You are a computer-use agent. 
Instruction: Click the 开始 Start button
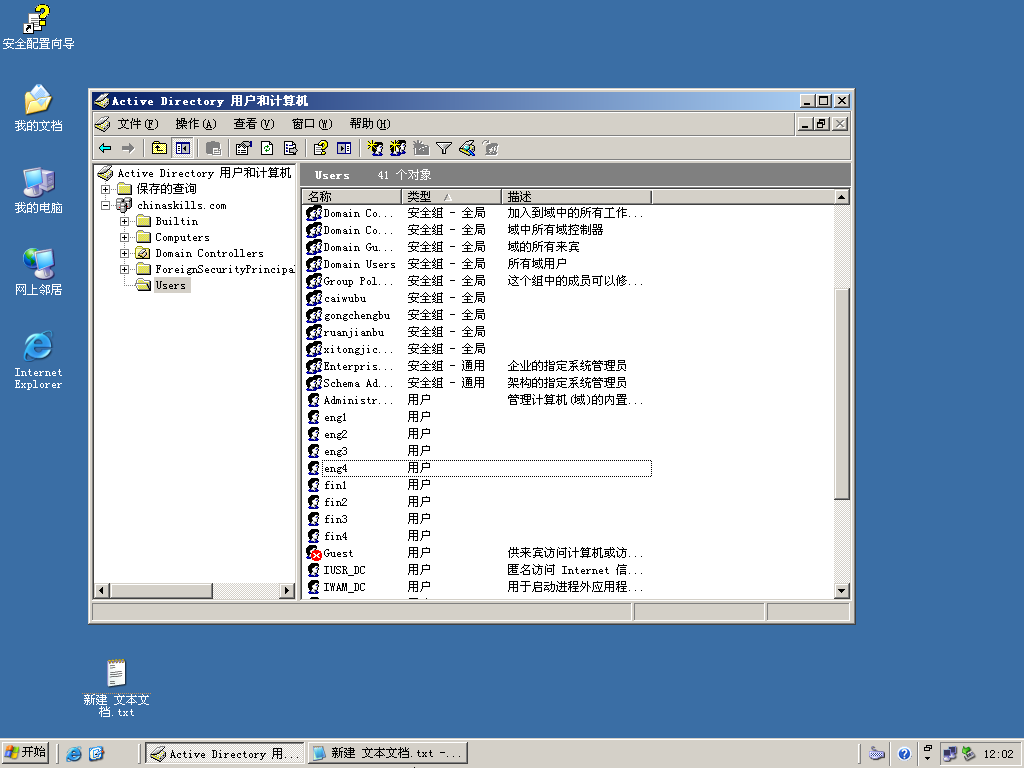[26, 753]
